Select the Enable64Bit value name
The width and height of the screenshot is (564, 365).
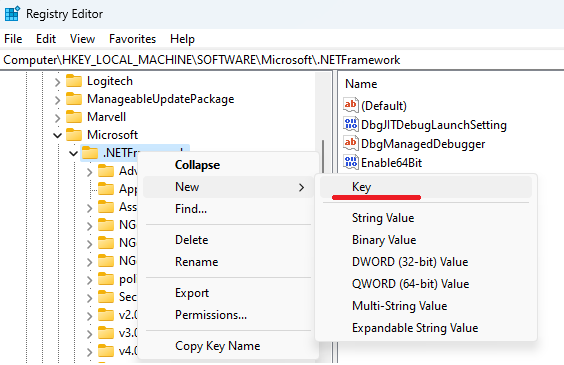tap(391, 163)
